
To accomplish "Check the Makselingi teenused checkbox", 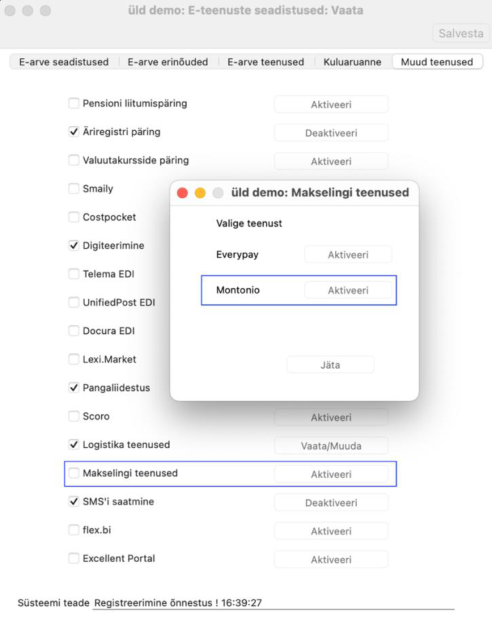I will tap(73, 473).
